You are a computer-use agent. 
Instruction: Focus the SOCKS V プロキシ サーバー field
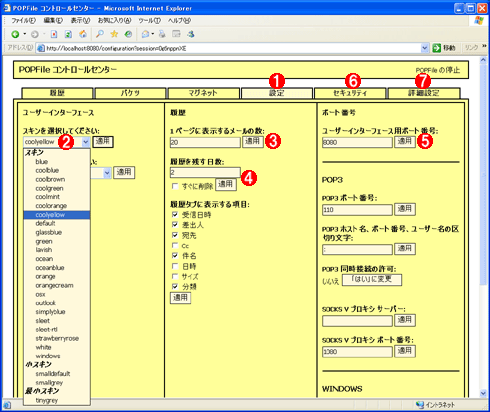pos(357,321)
